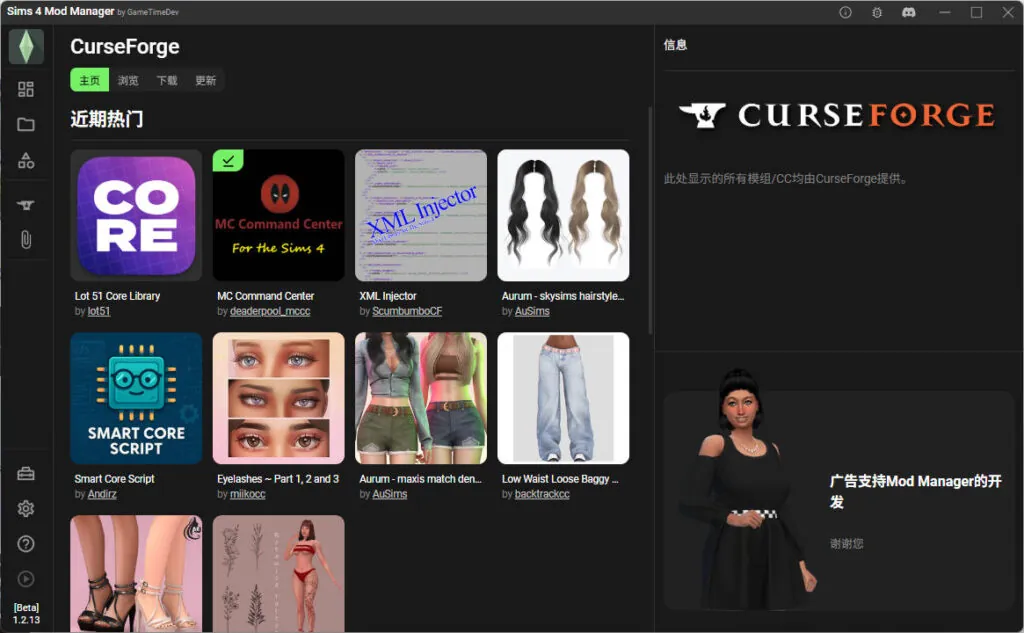Click the CurseForge logo banner in info panel

pyautogui.click(x=837, y=116)
